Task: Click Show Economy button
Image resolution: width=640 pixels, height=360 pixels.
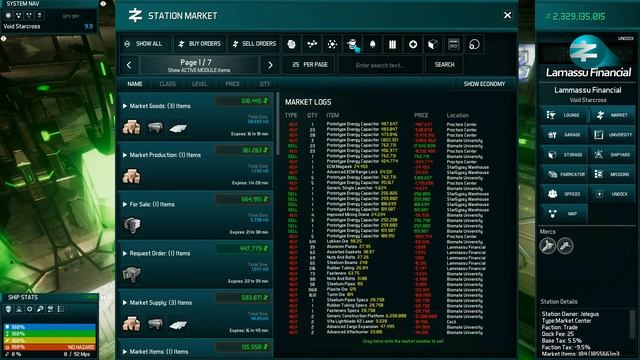Action: click(x=484, y=84)
